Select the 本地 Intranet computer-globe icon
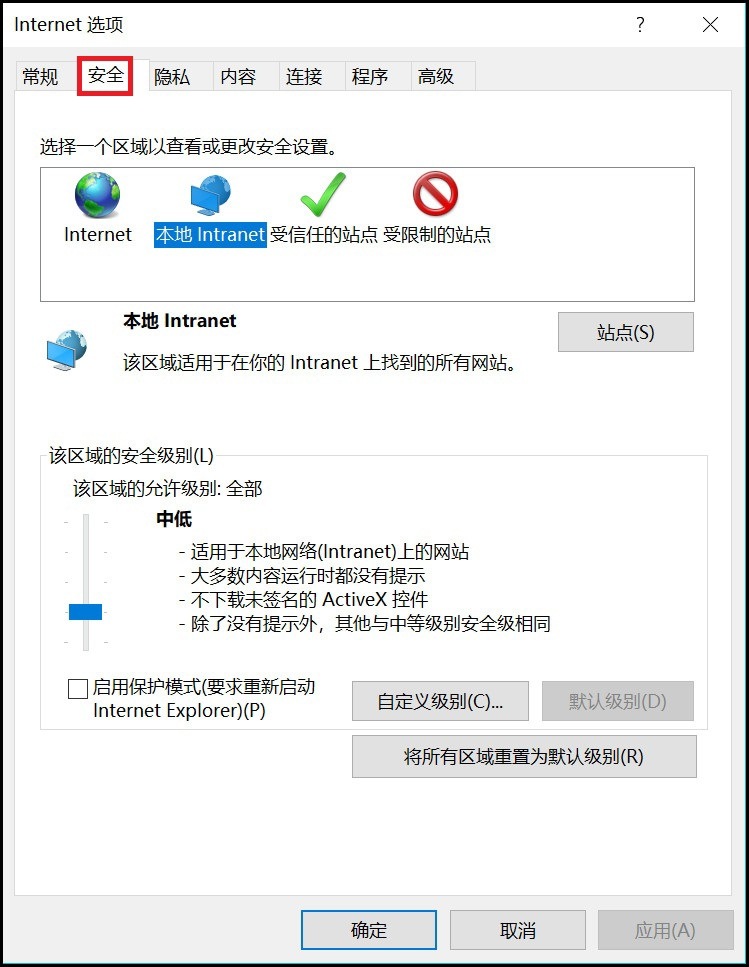The height and width of the screenshot is (967, 749). click(x=210, y=195)
